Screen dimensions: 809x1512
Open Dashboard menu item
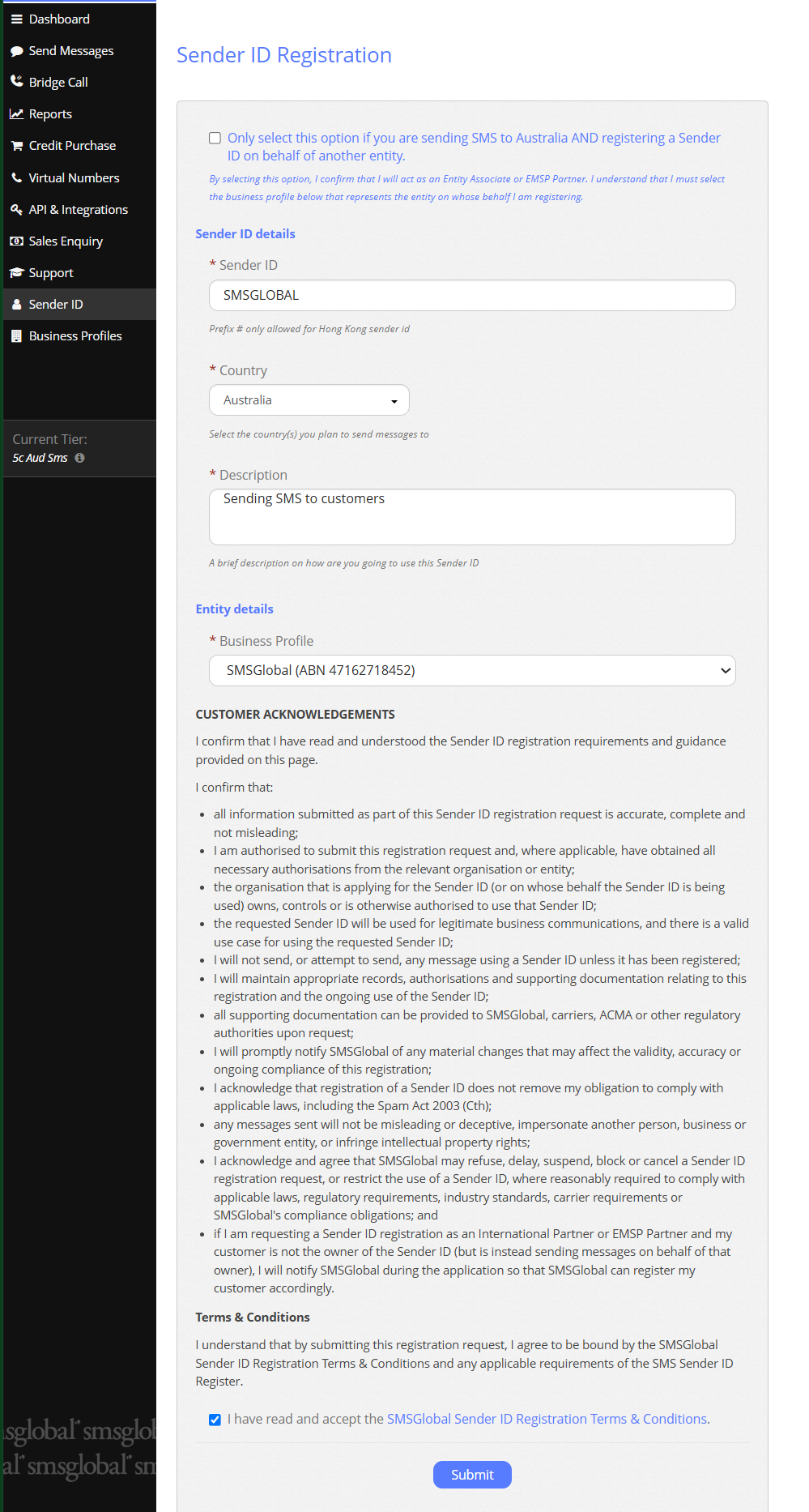tap(79, 19)
